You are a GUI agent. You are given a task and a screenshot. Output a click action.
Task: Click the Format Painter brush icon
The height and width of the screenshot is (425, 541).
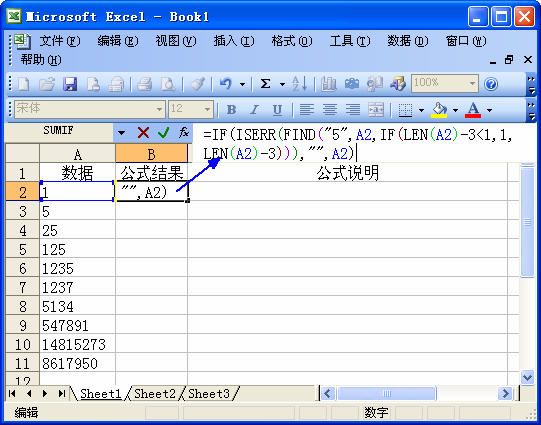coord(198,84)
